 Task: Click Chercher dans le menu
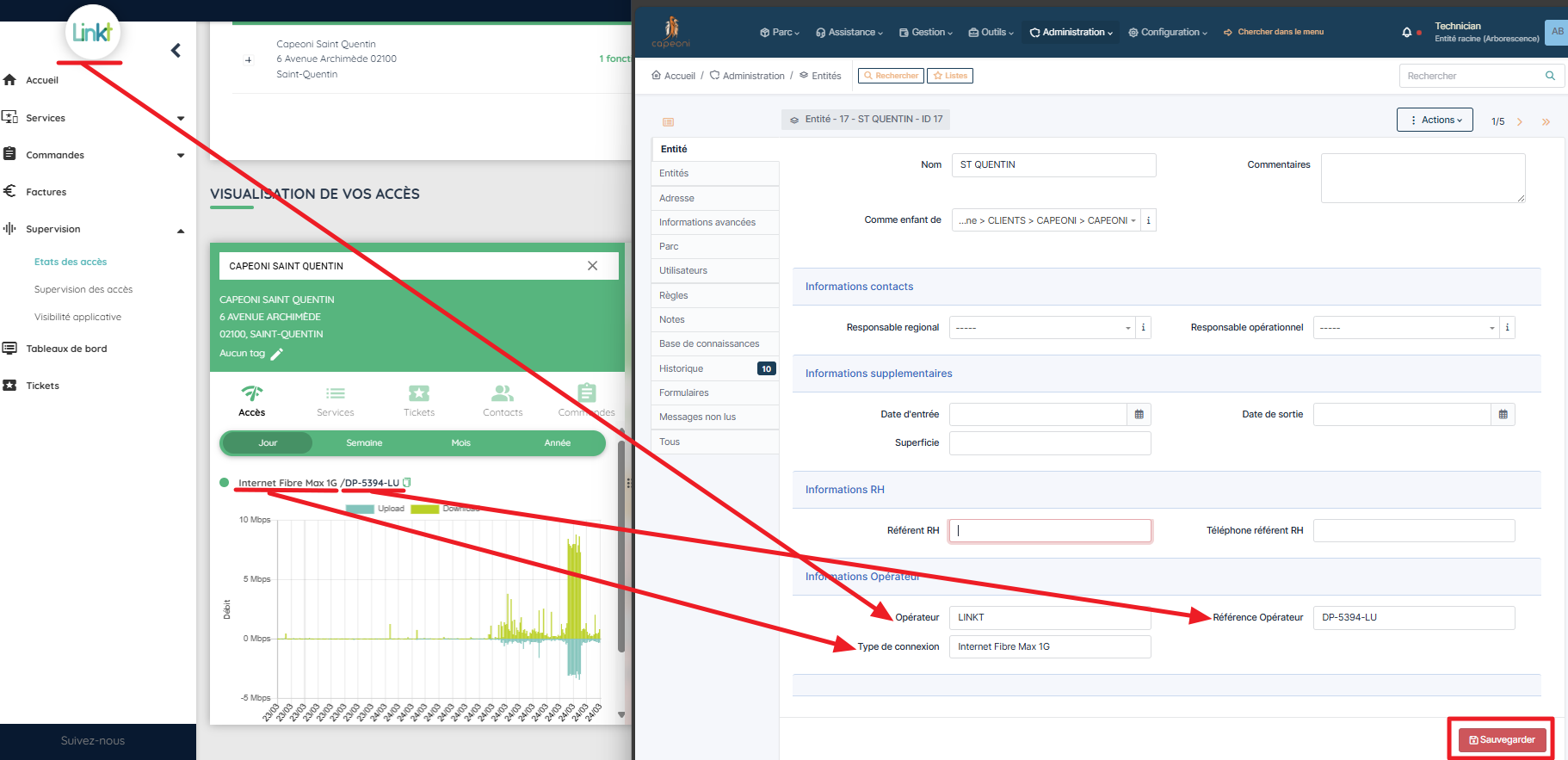click(x=1274, y=32)
